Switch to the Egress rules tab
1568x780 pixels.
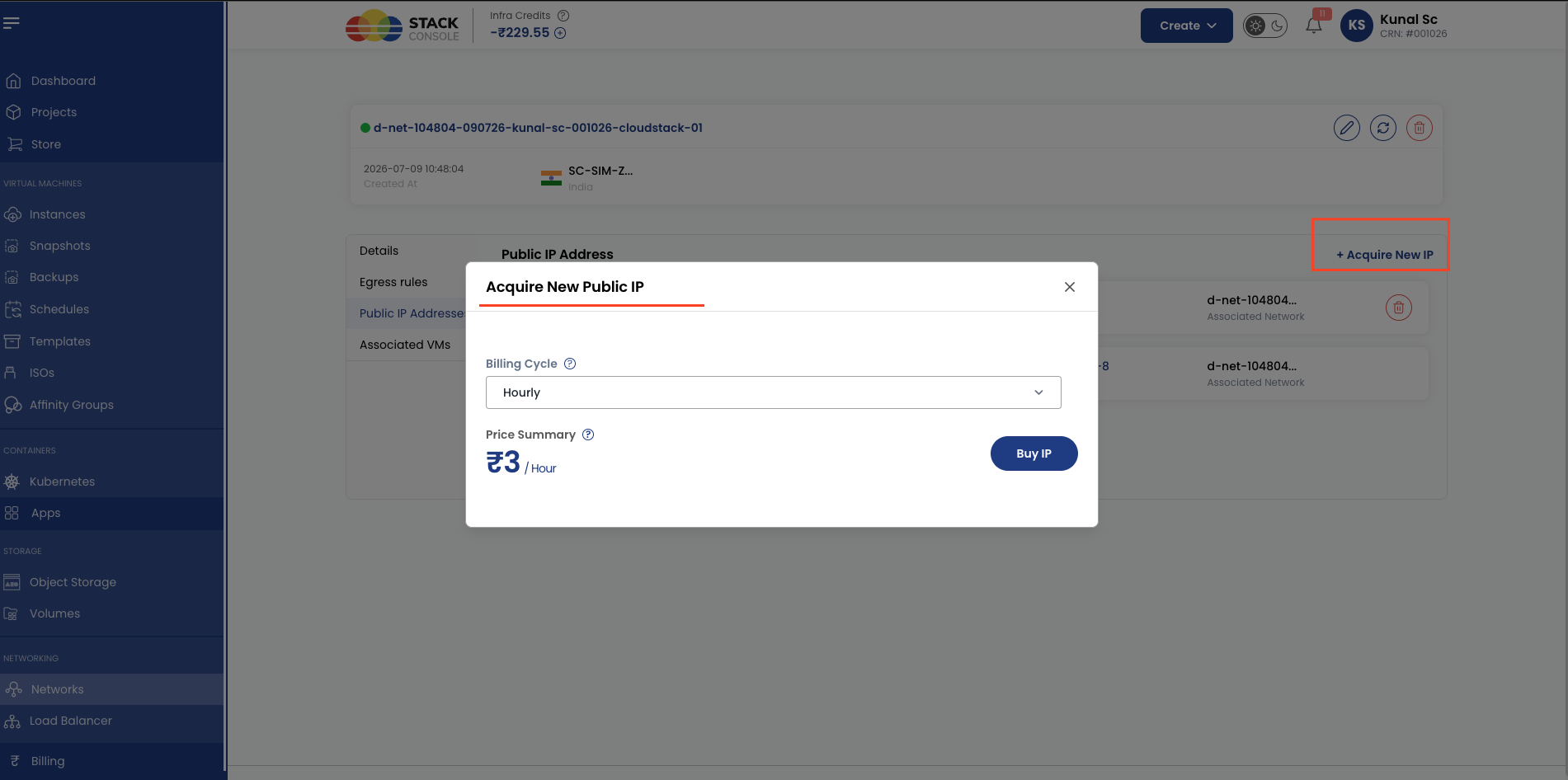(x=393, y=282)
